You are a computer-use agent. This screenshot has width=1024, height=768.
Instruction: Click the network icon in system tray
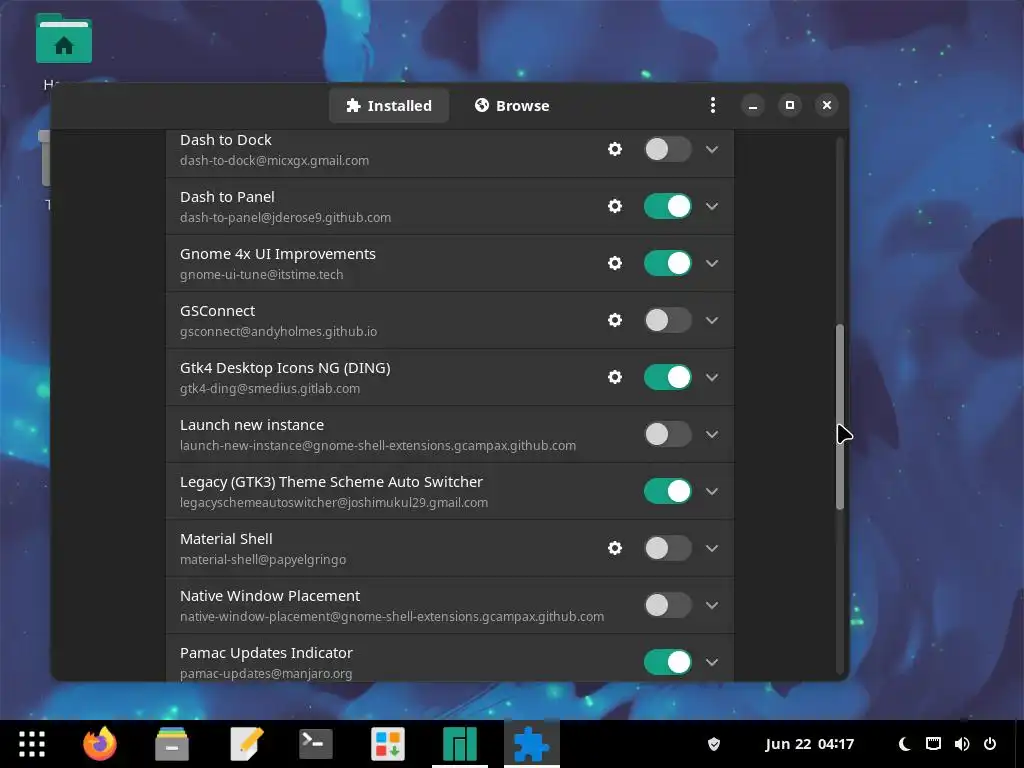point(933,744)
